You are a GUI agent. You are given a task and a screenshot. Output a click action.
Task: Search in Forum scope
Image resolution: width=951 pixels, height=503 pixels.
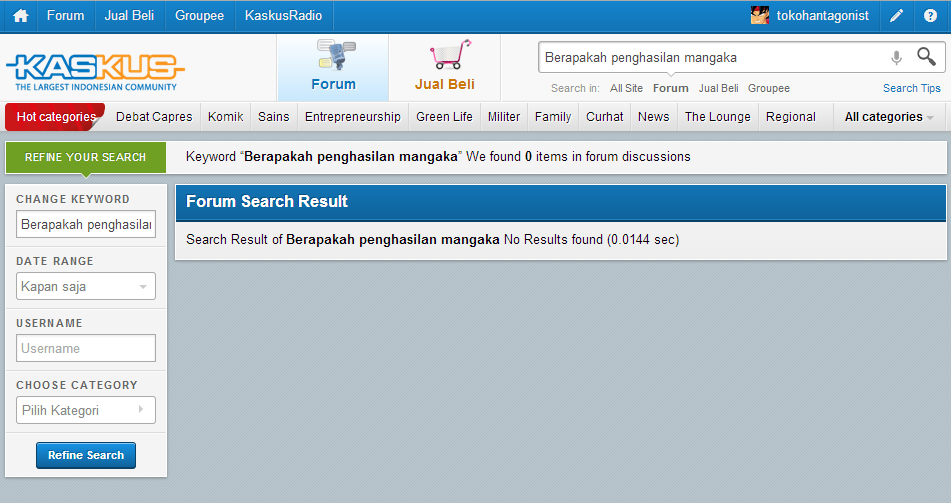pyautogui.click(x=671, y=88)
